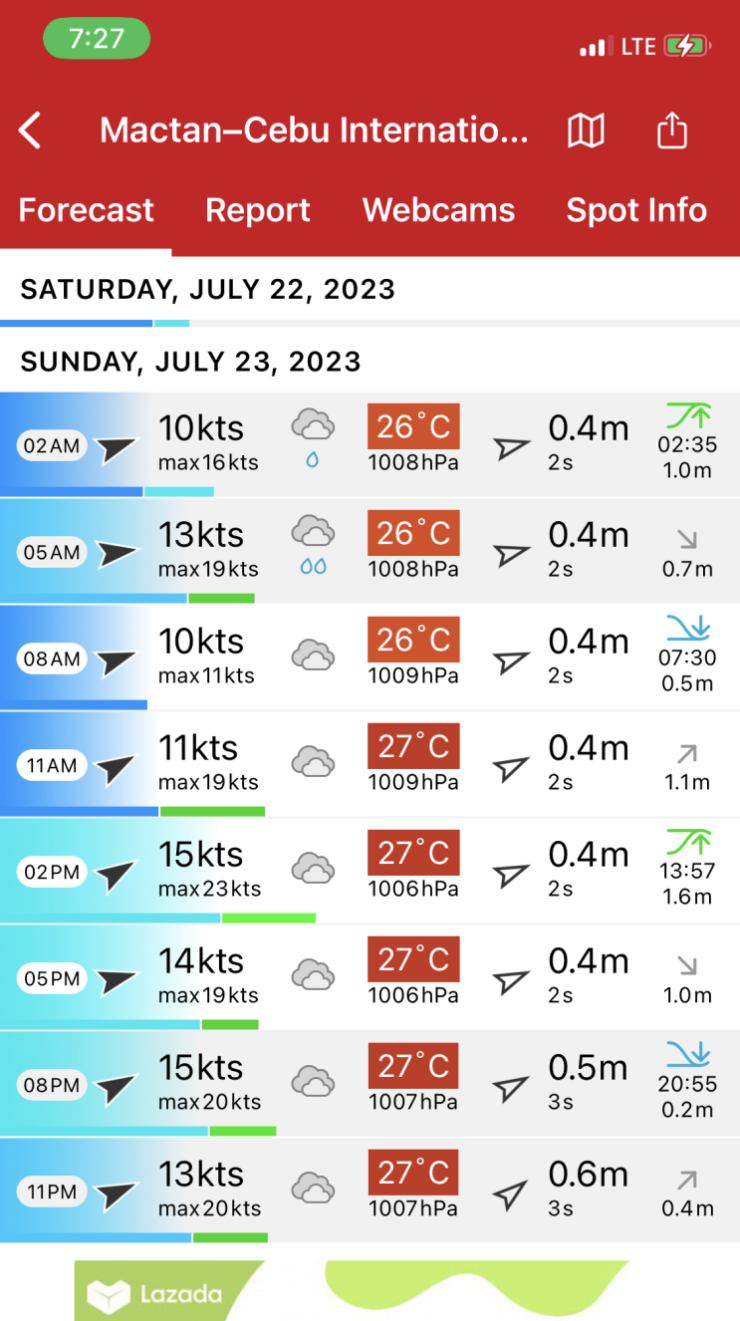The height and width of the screenshot is (1321, 740).
Task: Tap the Sunday, July 23, 2023 header
Action: [191, 361]
